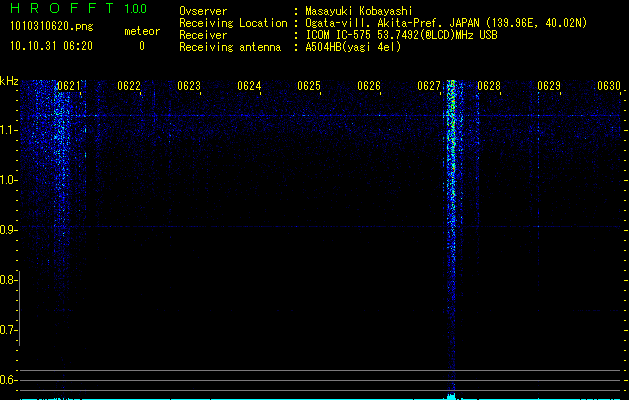
Task: Click the 0623 time marker
Action: pos(189,86)
